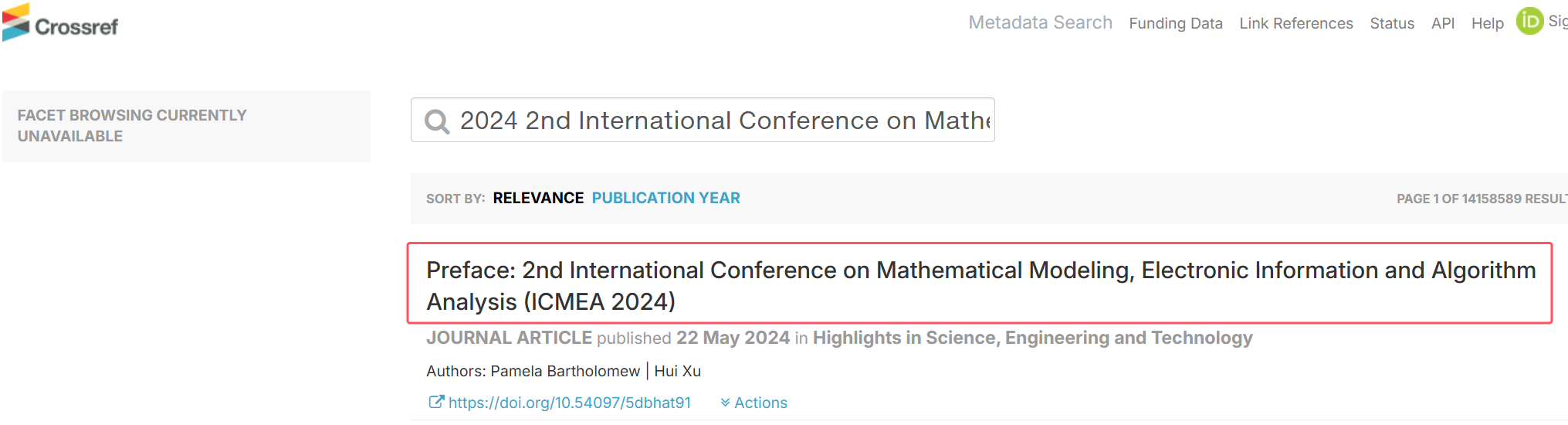Click the double-chevron icon next to Actions
1568x425 pixels.
725,403
